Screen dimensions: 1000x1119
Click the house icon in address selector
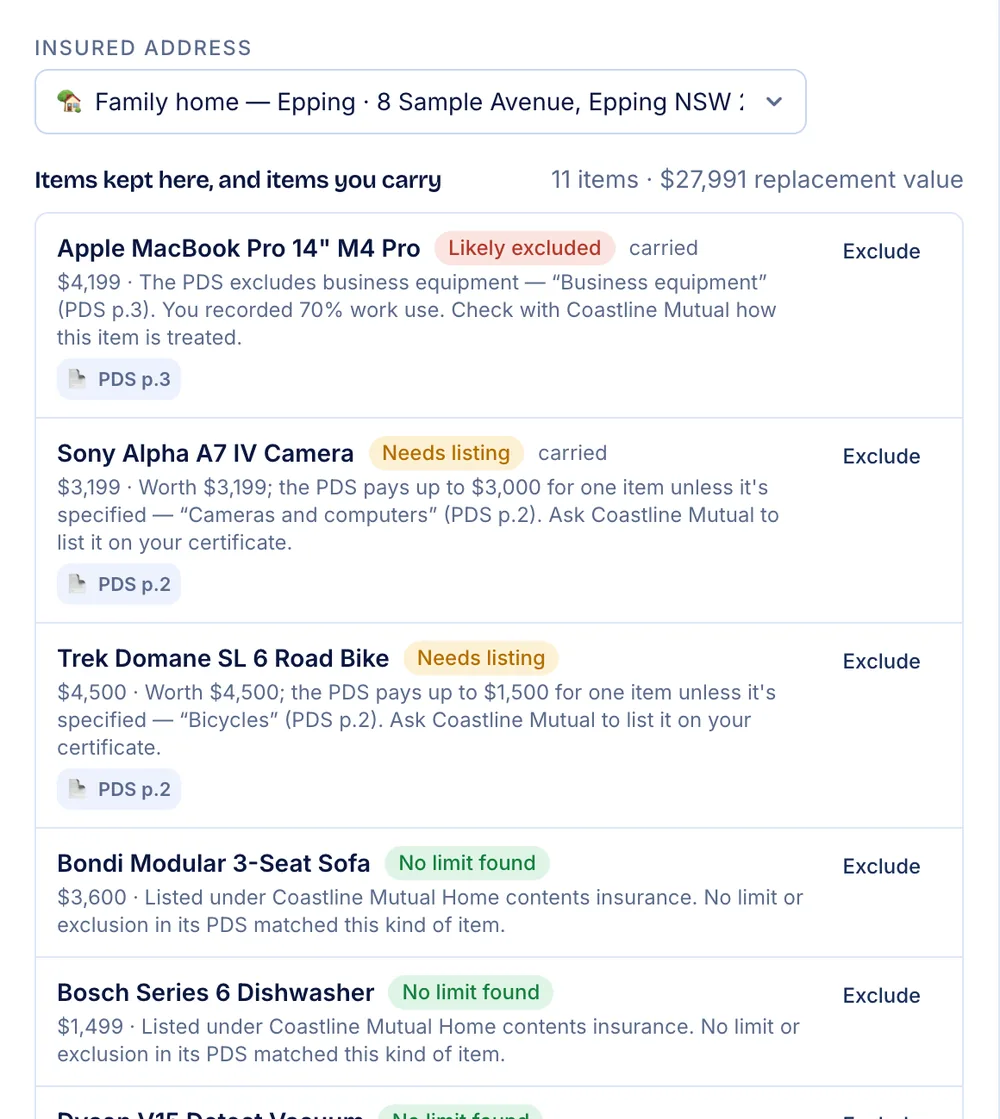(x=69, y=101)
